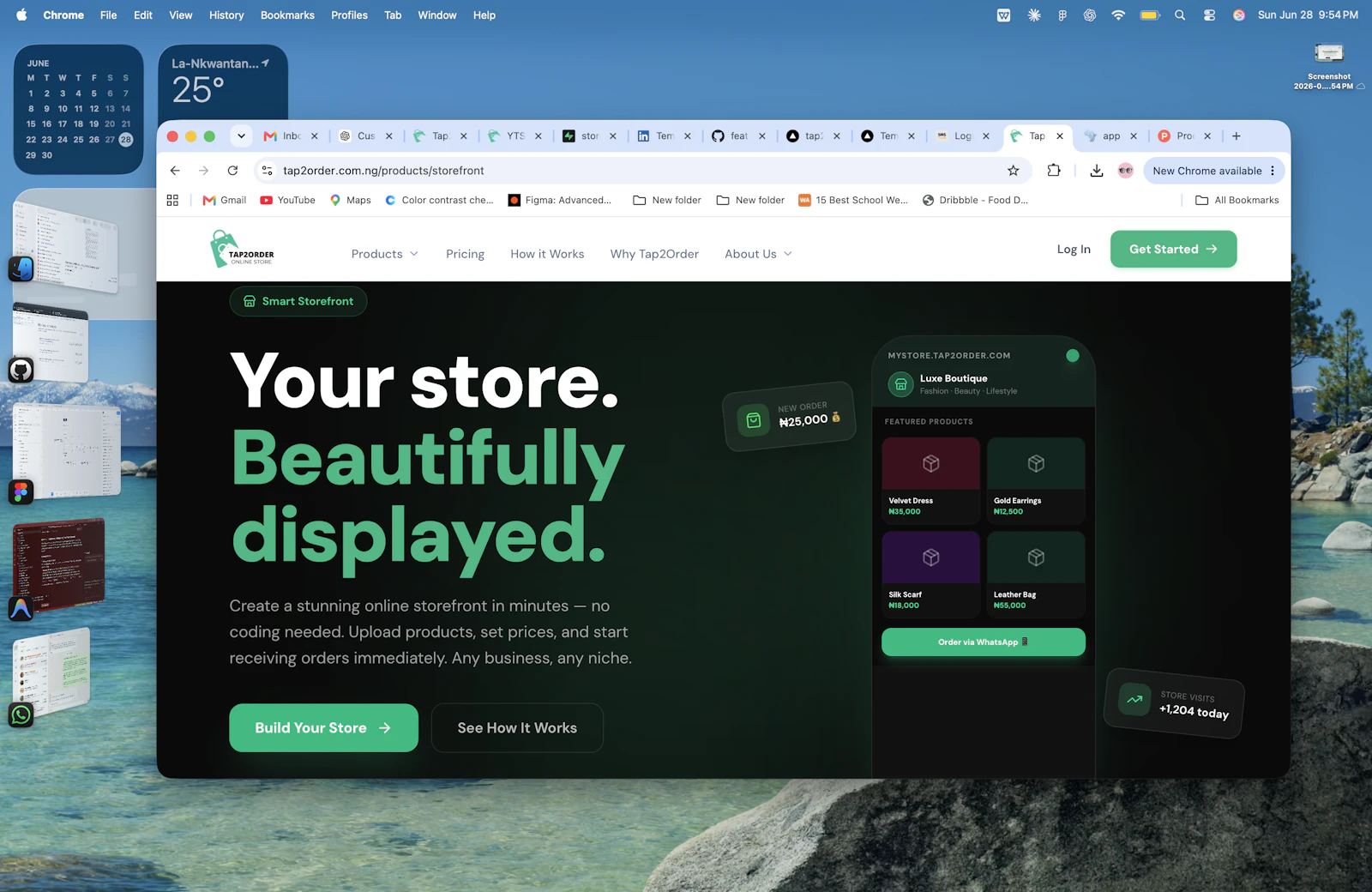Image resolution: width=1372 pixels, height=892 pixels.
Task: Switch to the YTS tab
Action: coord(514,136)
